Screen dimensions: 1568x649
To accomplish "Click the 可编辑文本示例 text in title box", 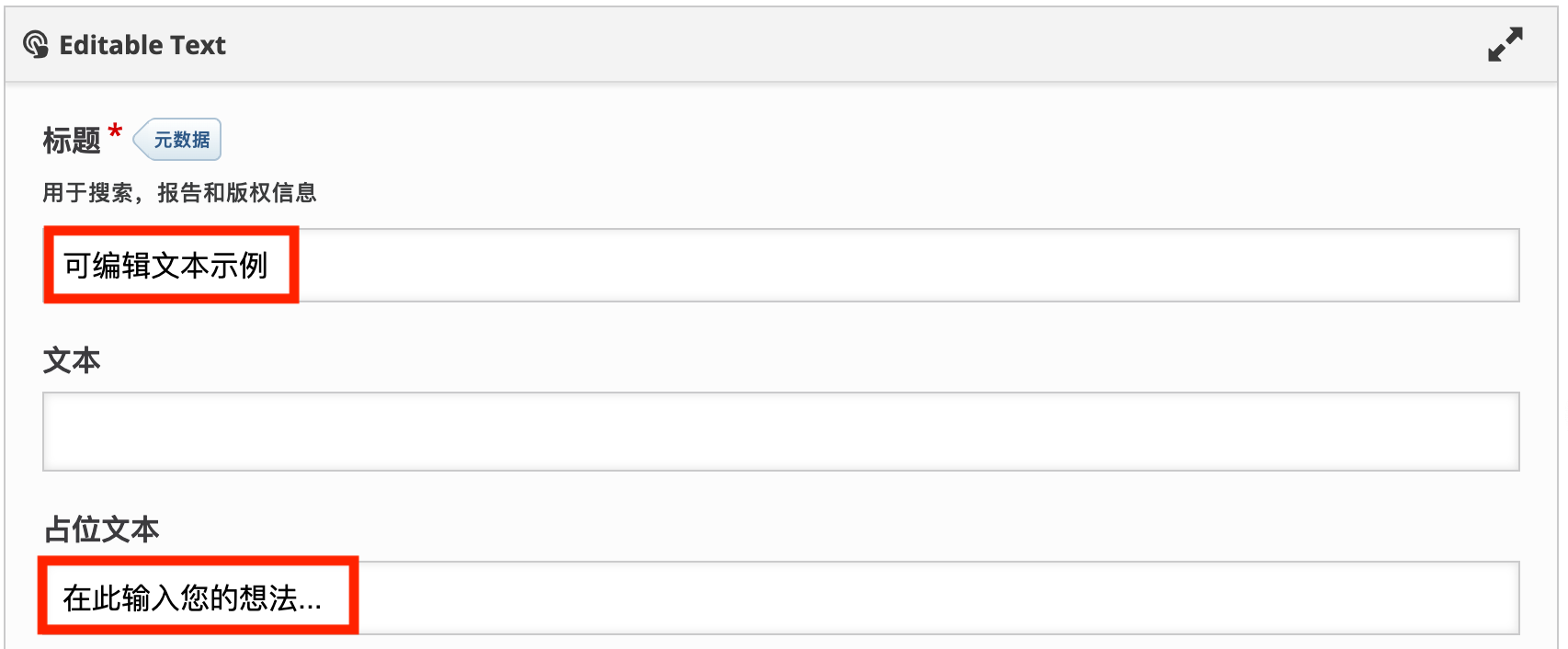I will [x=165, y=266].
